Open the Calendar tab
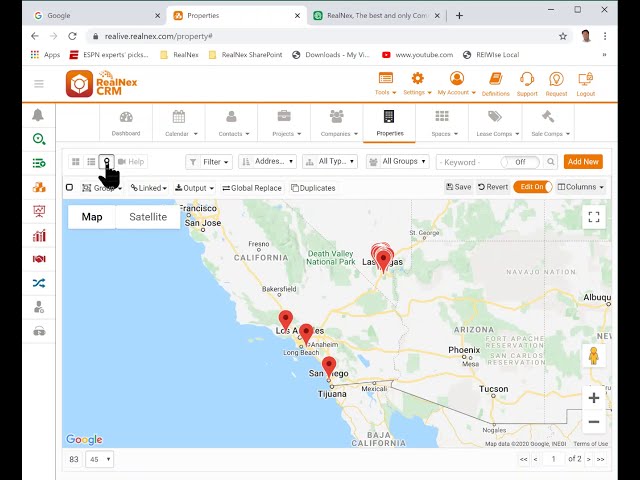This screenshot has height=480, width=640. [179, 123]
